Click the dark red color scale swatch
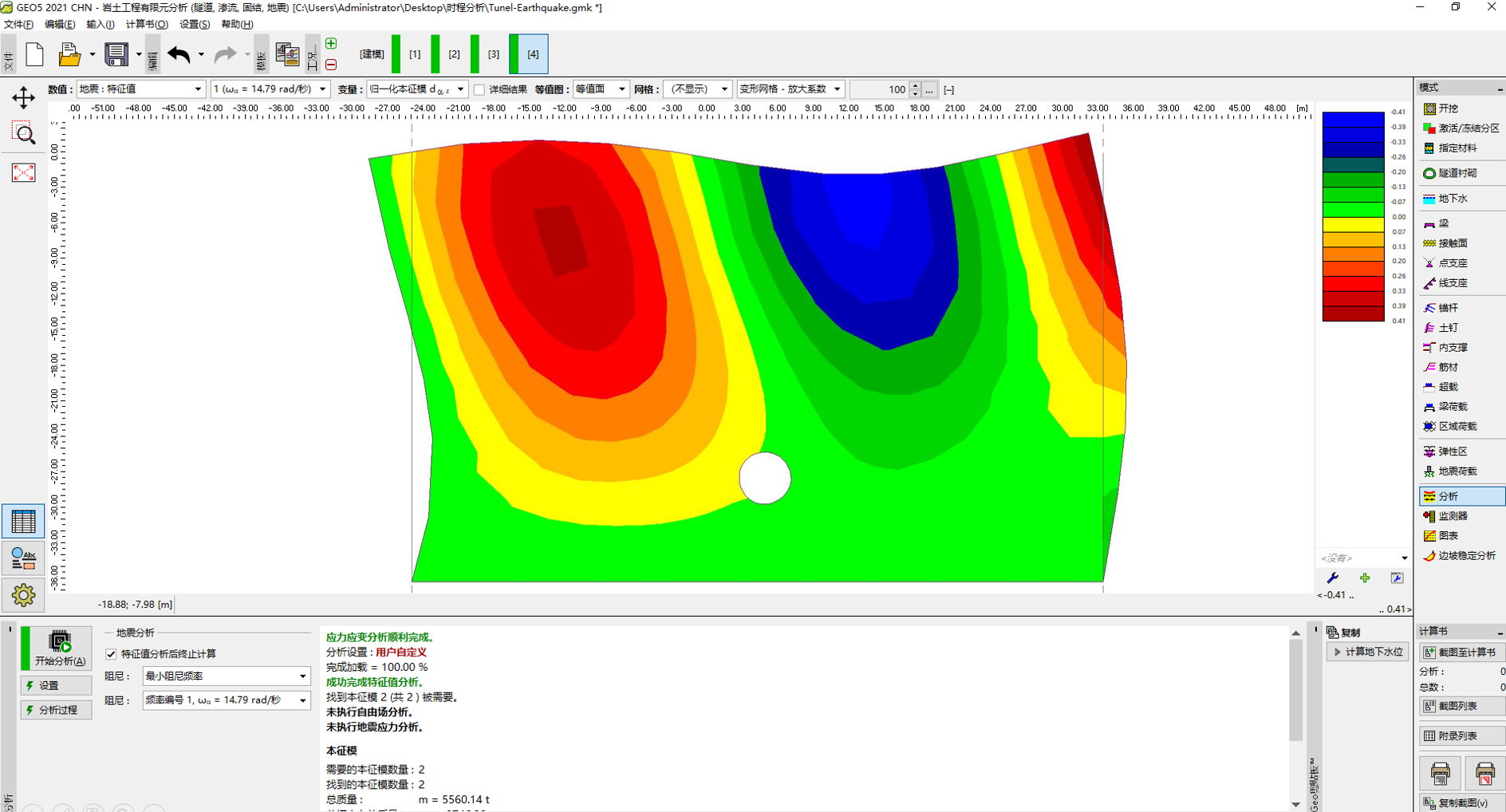 pyautogui.click(x=1354, y=314)
